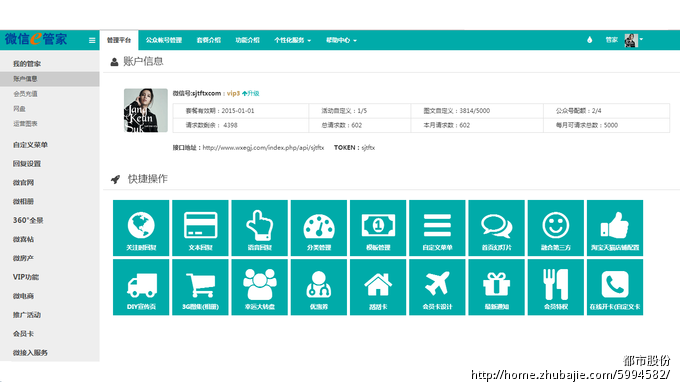Open the phone tile 在线开卡
Screen dimensions: 680x382
pyautogui.click(x=615, y=287)
